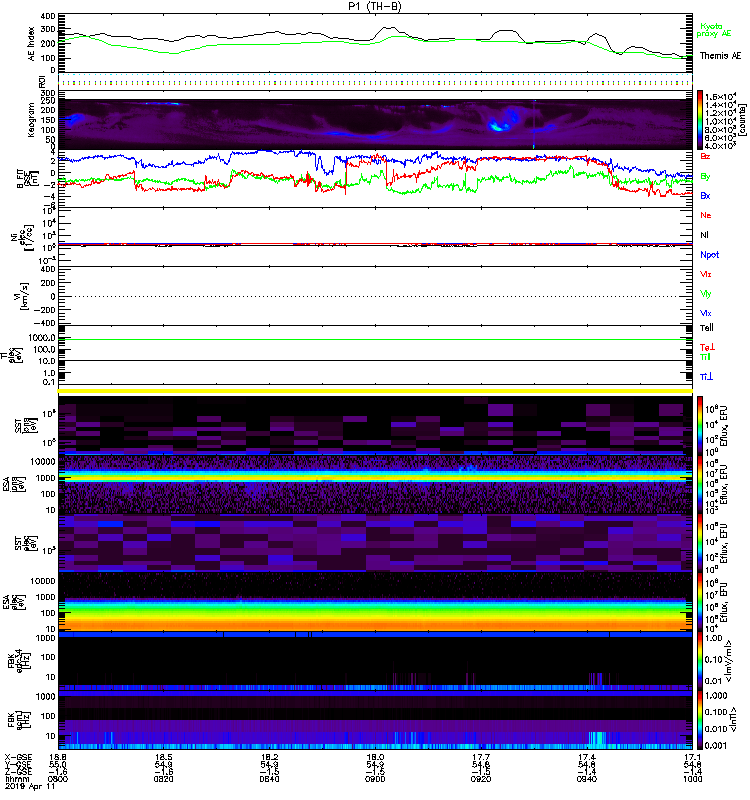Viewport: 750px width, 800px height.
Task: Click the 1000 time tick label
Action: pyautogui.click(x=692, y=779)
